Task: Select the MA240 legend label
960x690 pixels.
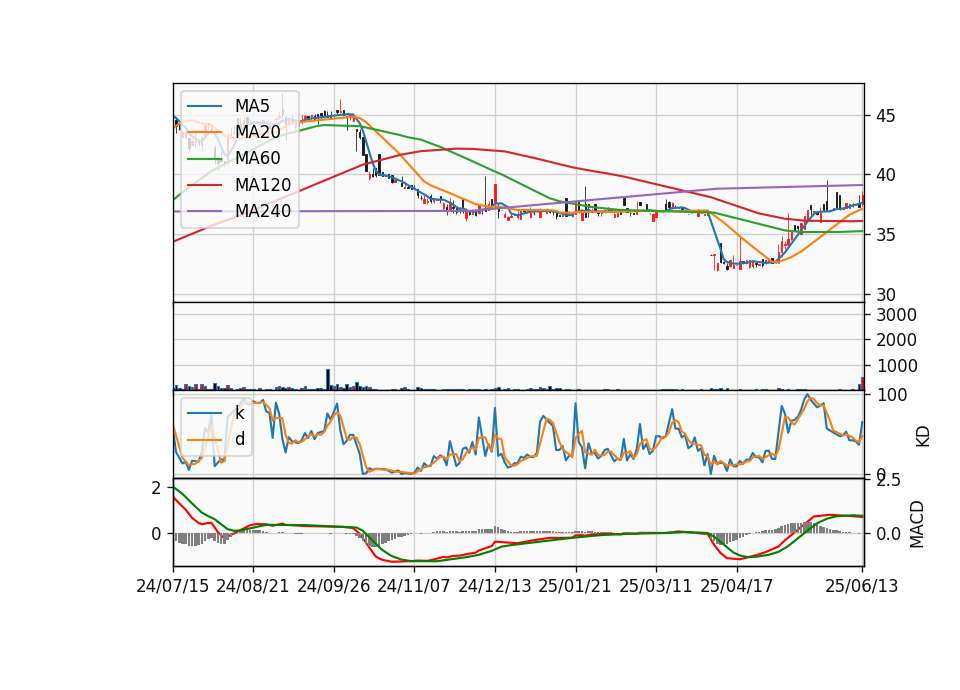Action: (x=263, y=211)
